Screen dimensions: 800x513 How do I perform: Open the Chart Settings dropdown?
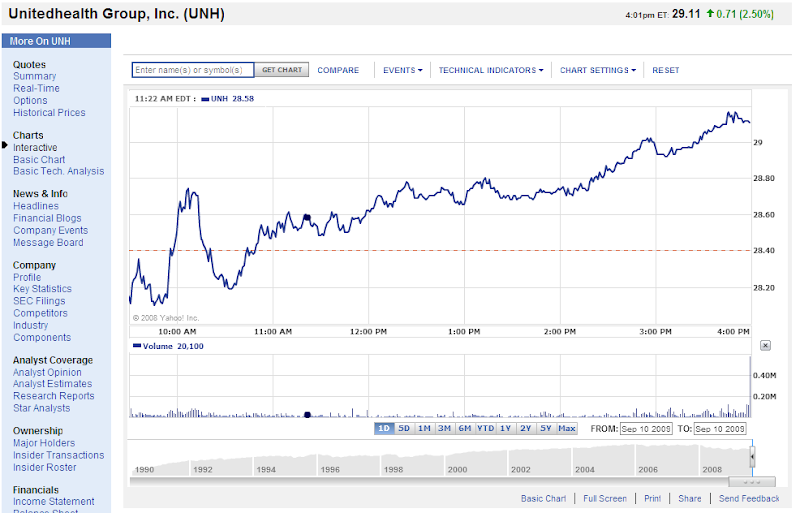[x=597, y=70]
